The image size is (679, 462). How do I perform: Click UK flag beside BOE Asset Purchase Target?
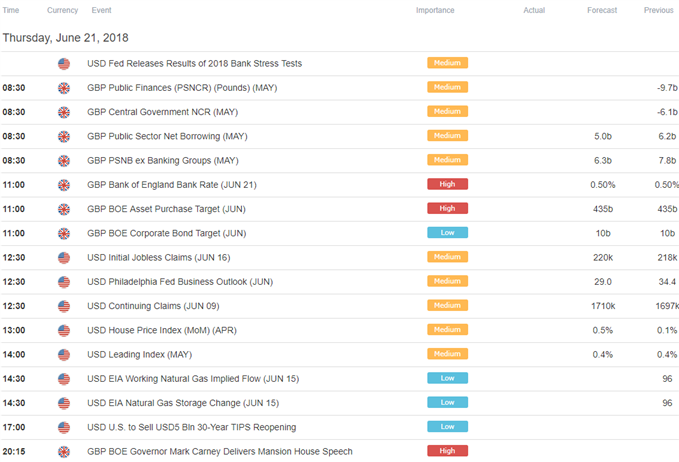click(x=64, y=209)
